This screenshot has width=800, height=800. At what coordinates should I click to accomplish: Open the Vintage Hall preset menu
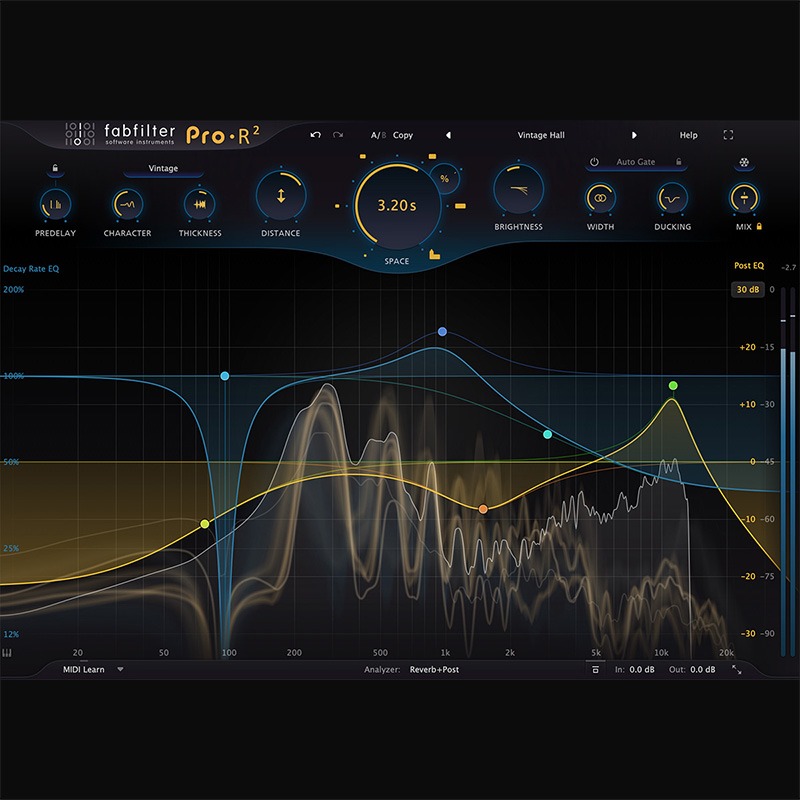(x=541, y=135)
